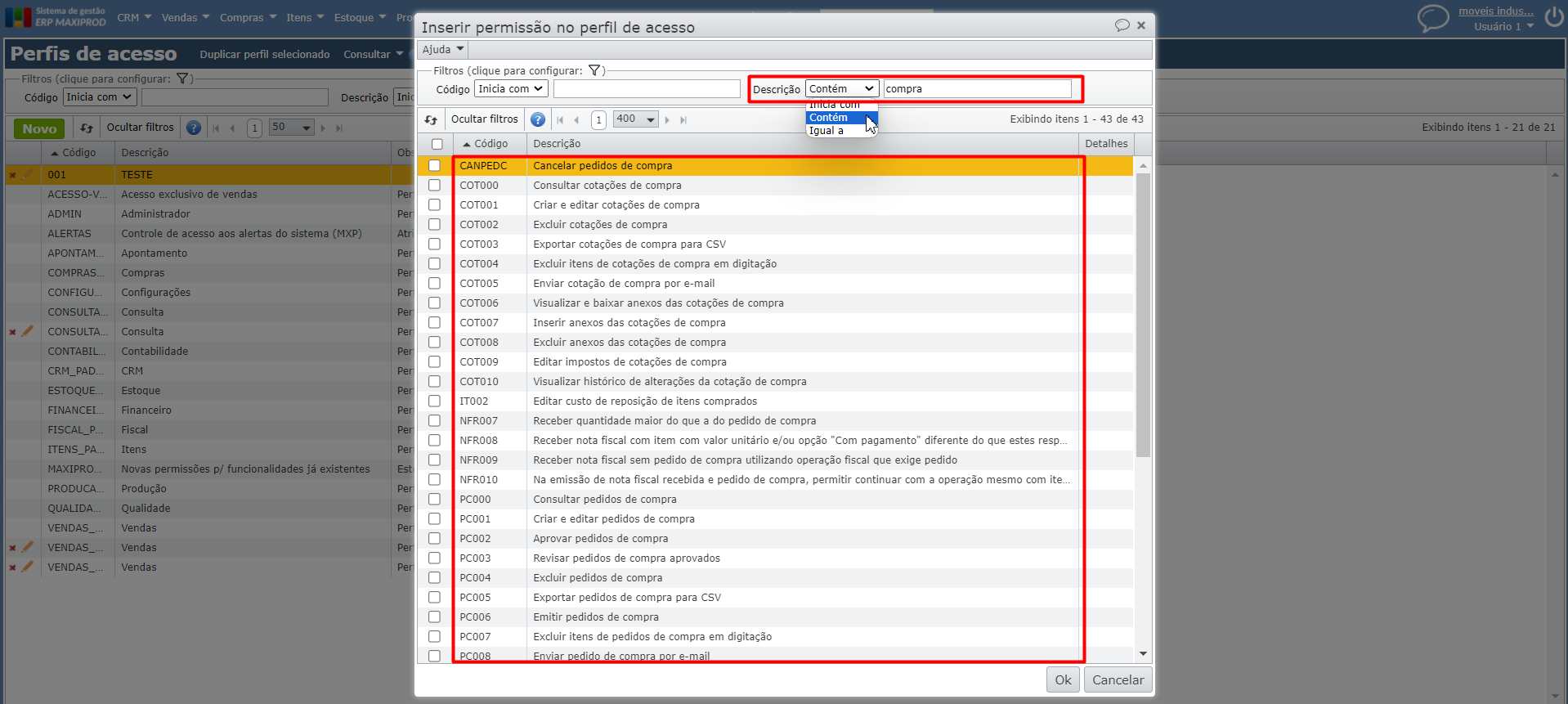Toggle the select-all checkbox in header
The height and width of the screenshot is (704, 1568).
pyautogui.click(x=437, y=144)
